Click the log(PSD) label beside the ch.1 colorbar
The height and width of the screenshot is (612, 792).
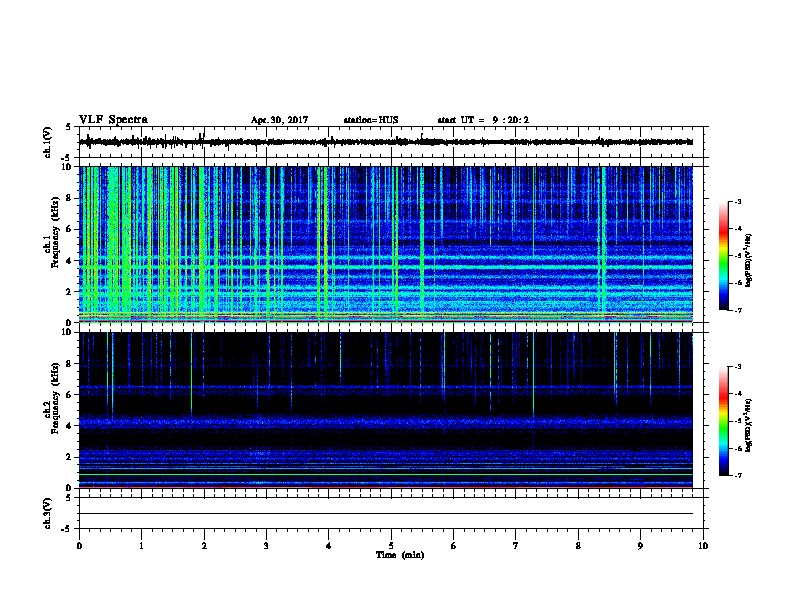749,261
